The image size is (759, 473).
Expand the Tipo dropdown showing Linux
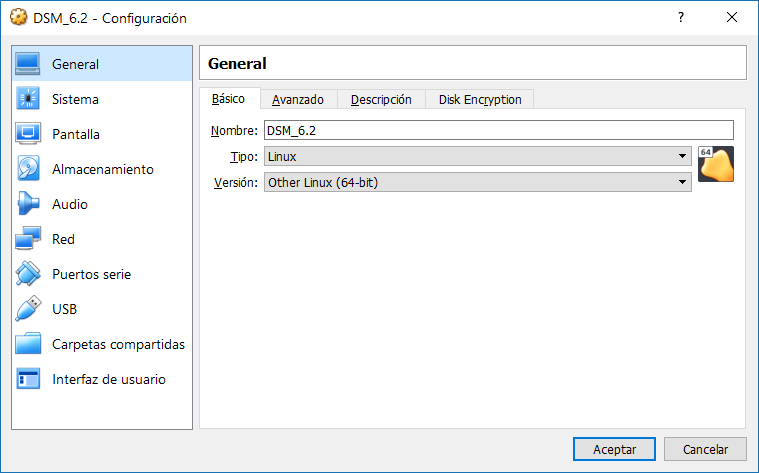pyautogui.click(x=477, y=156)
